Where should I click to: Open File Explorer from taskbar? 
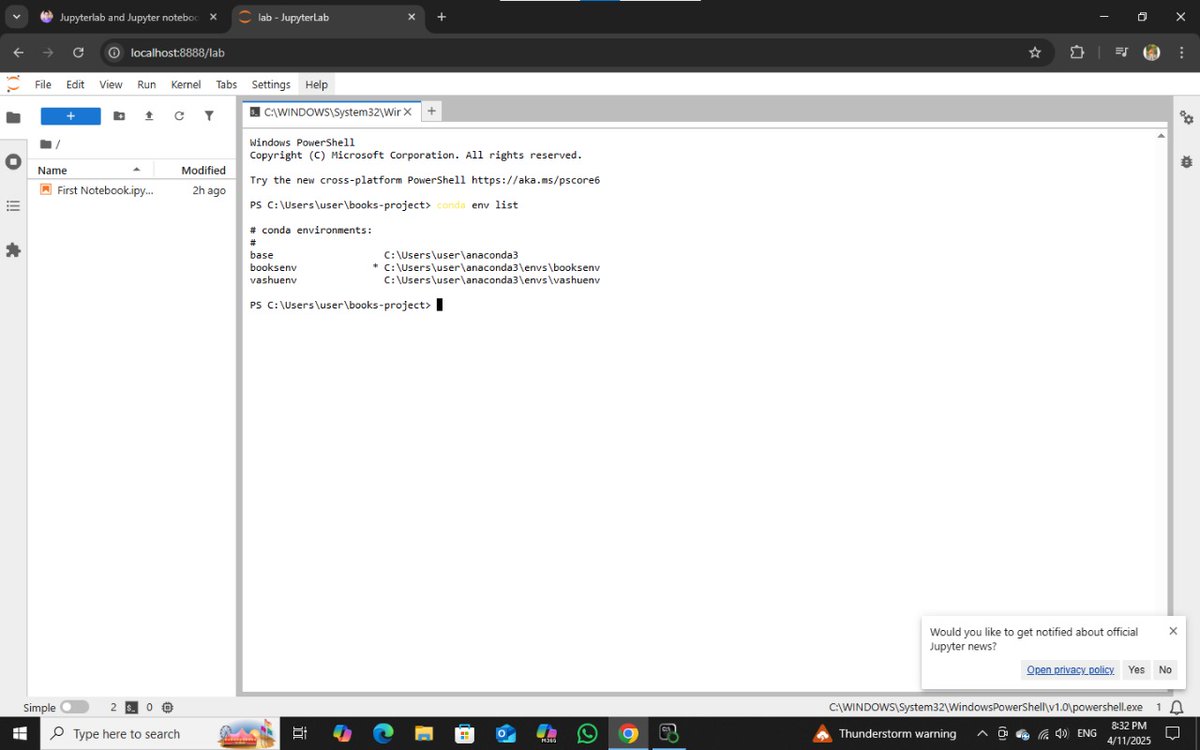(x=423, y=734)
